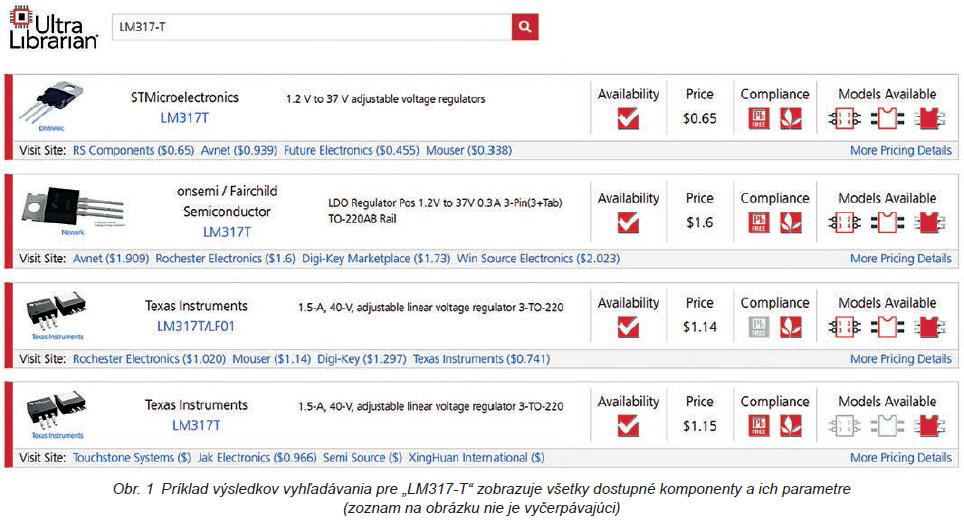
Task: Toggle Availability checkmark in STMicroelectronics row
Action: pyautogui.click(x=628, y=118)
